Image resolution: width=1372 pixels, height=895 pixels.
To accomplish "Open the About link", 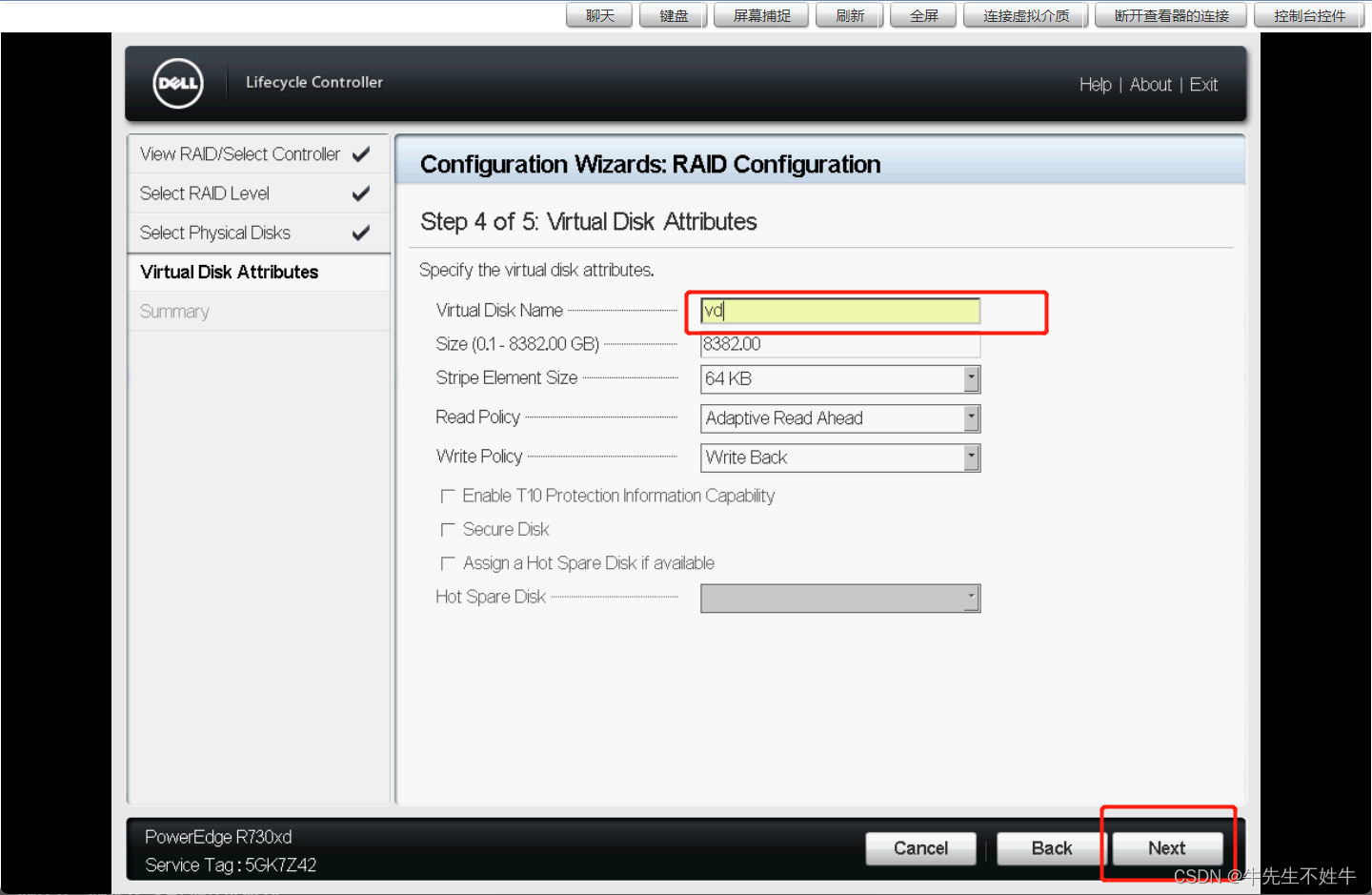I will coord(1150,85).
